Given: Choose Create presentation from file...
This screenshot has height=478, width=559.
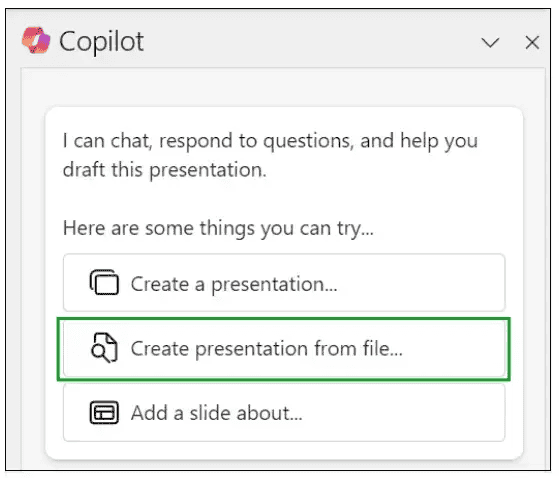Looking at the screenshot, I should pos(284,348).
